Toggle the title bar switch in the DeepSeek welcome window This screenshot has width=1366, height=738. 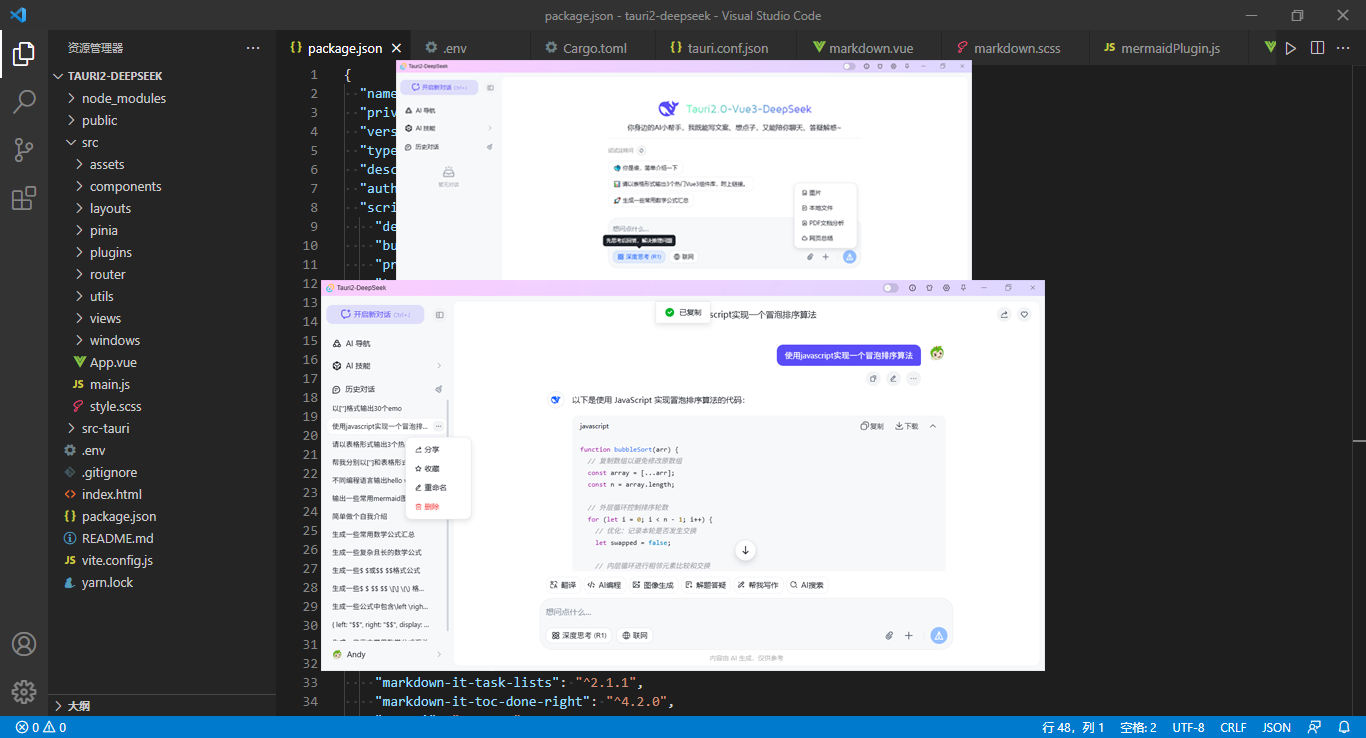849,67
